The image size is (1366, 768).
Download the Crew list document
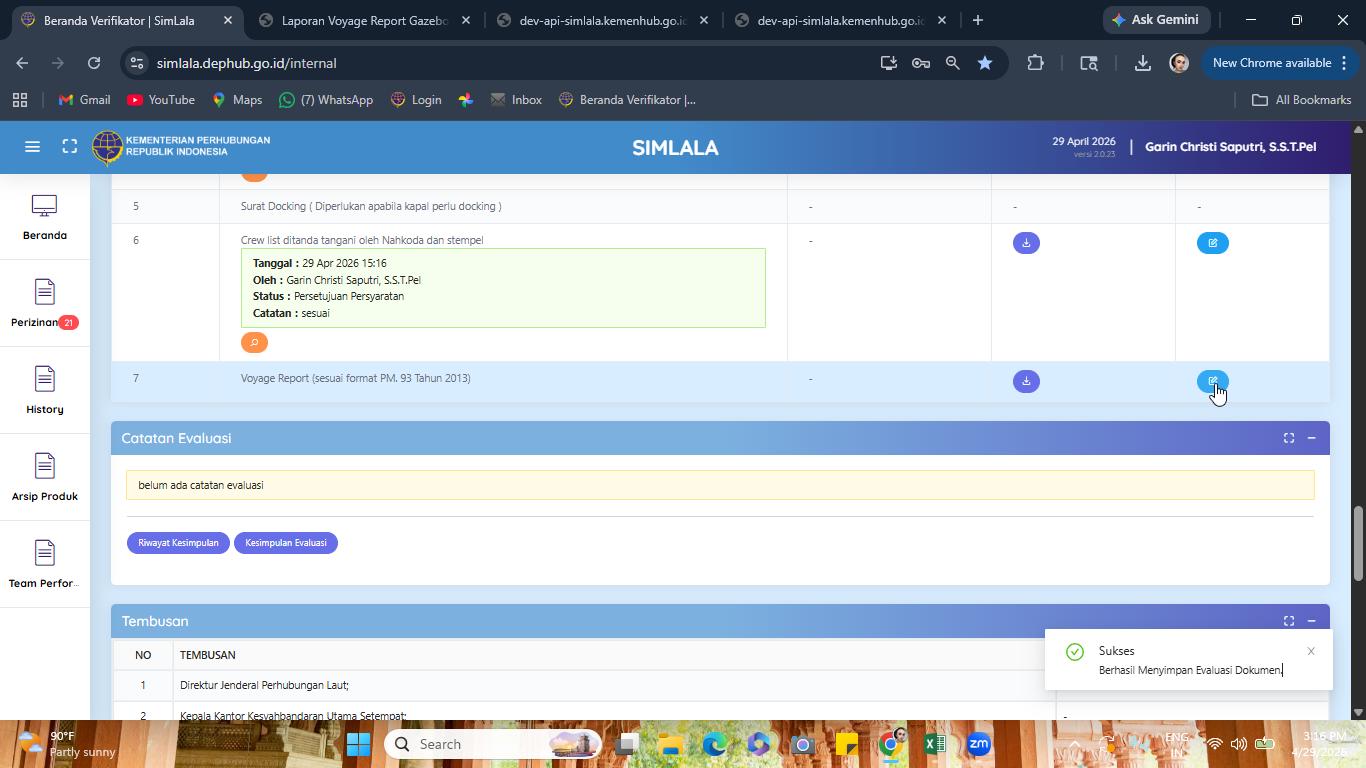pos(1026,243)
